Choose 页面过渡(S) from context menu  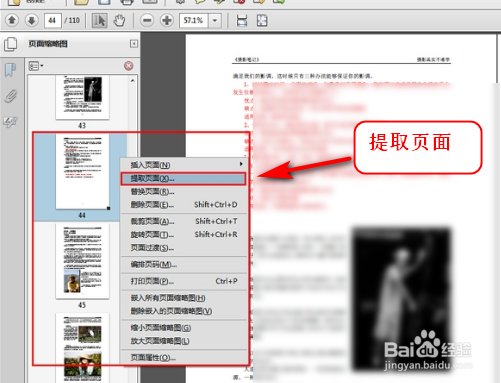184,248
